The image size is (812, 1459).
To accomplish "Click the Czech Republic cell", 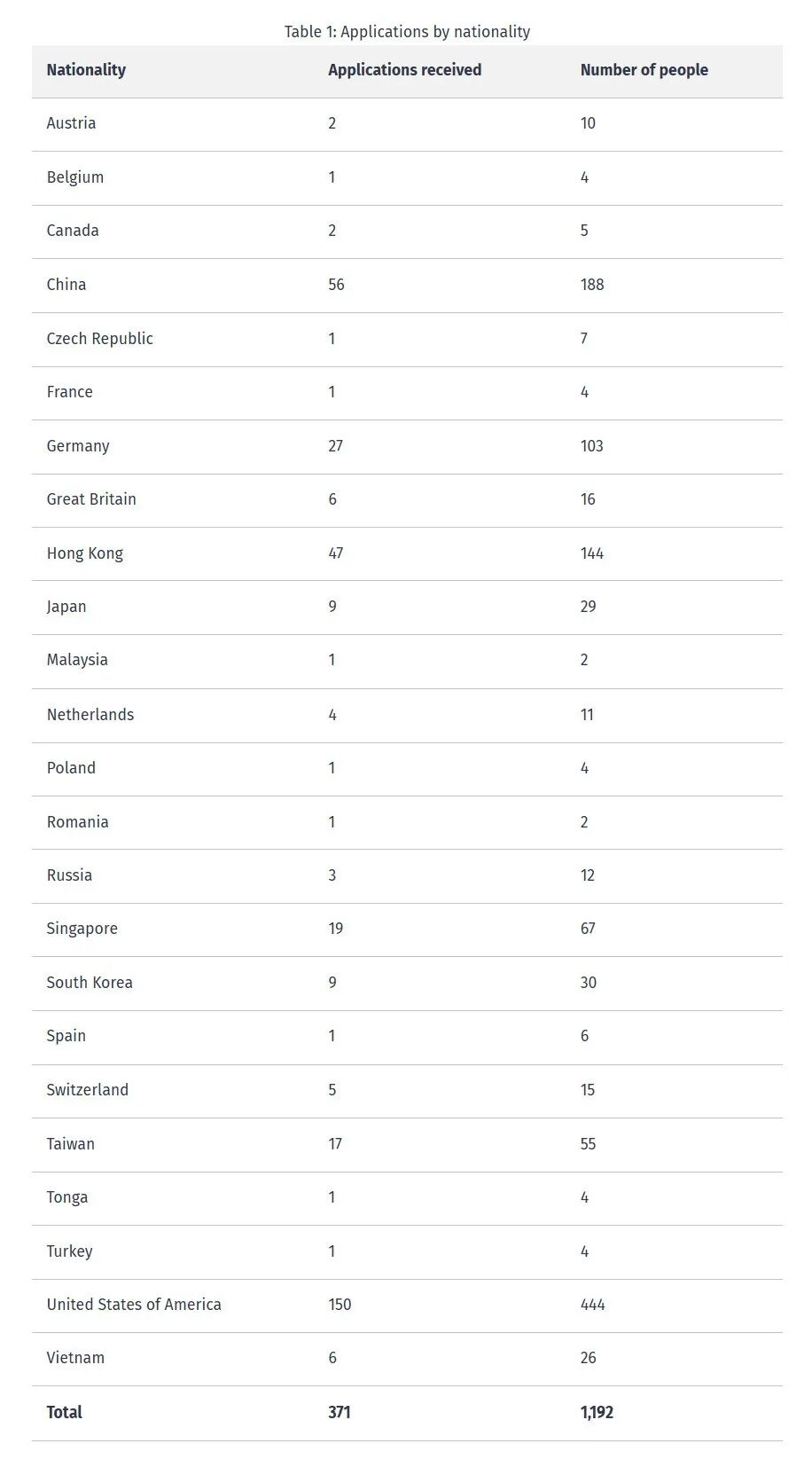I will click(99, 339).
